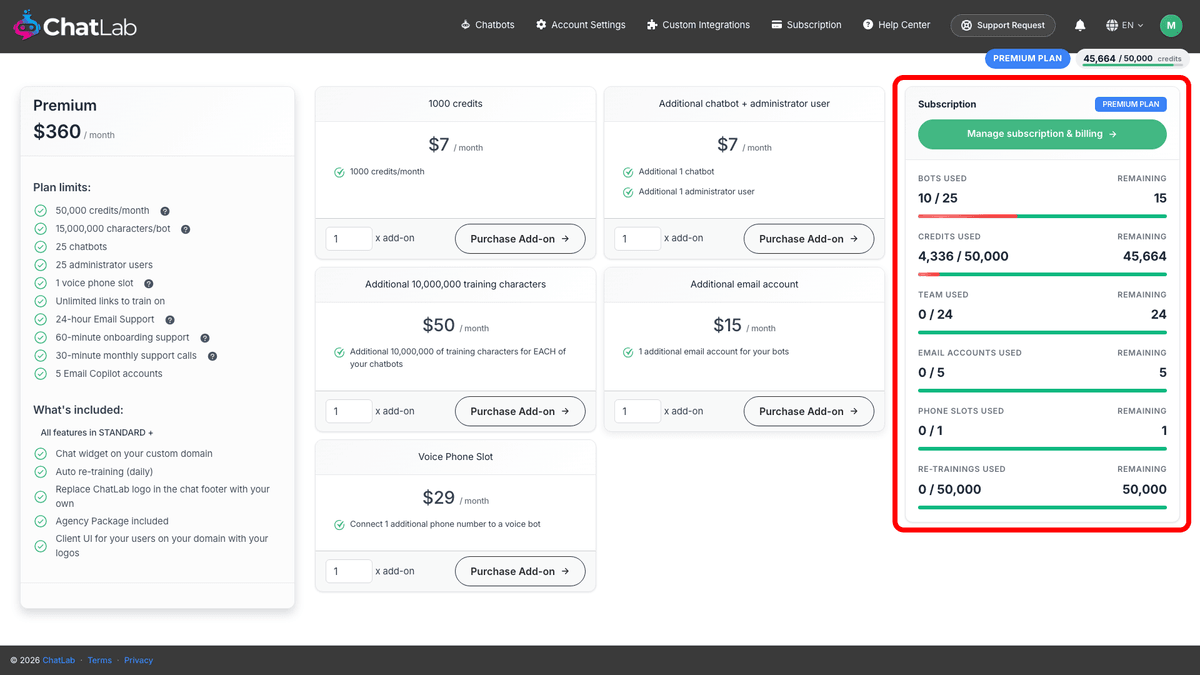Click 'All features in STANDARD +' text

pyautogui.click(x=97, y=433)
